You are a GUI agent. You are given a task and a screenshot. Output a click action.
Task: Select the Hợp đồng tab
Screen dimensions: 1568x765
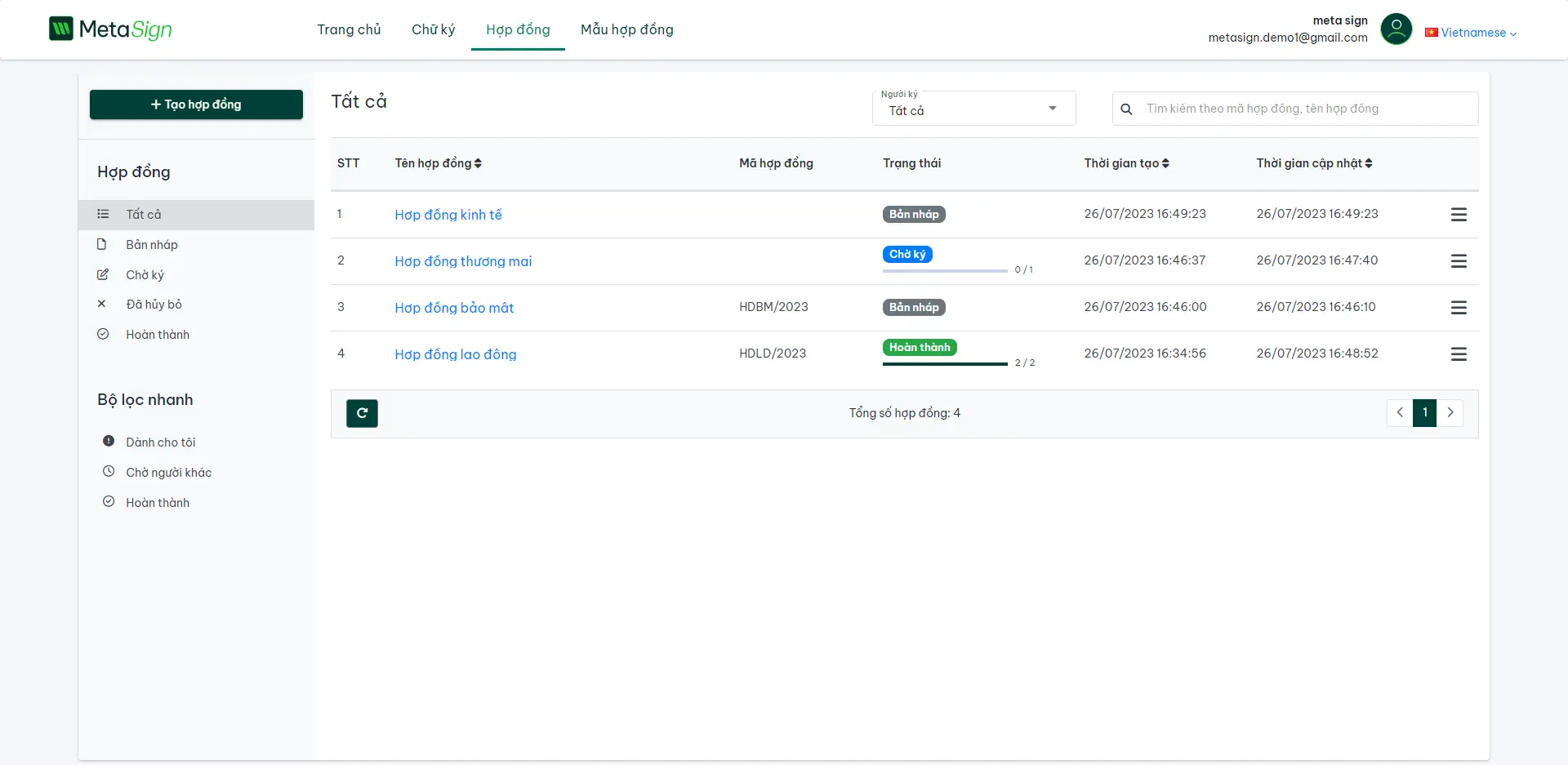pos(518,29)
